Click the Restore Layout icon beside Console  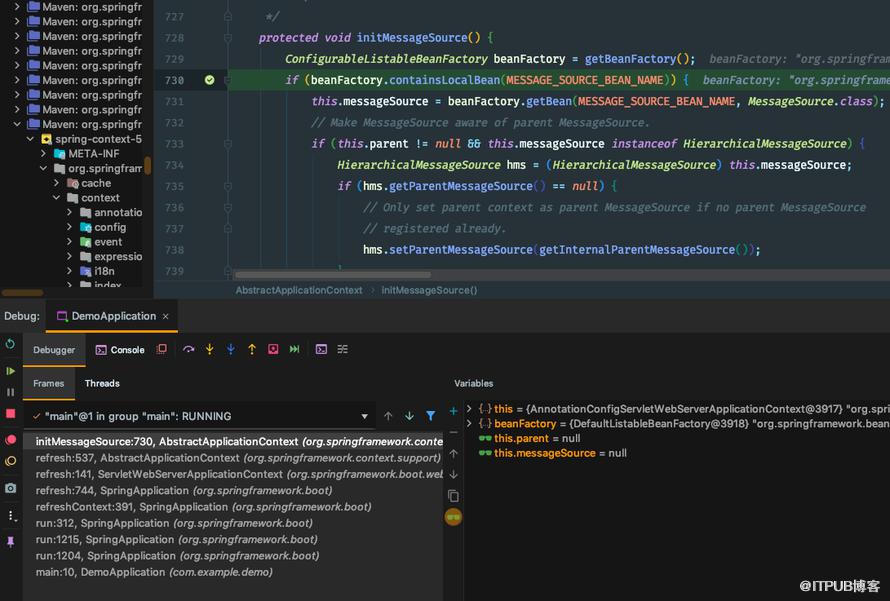162,349
